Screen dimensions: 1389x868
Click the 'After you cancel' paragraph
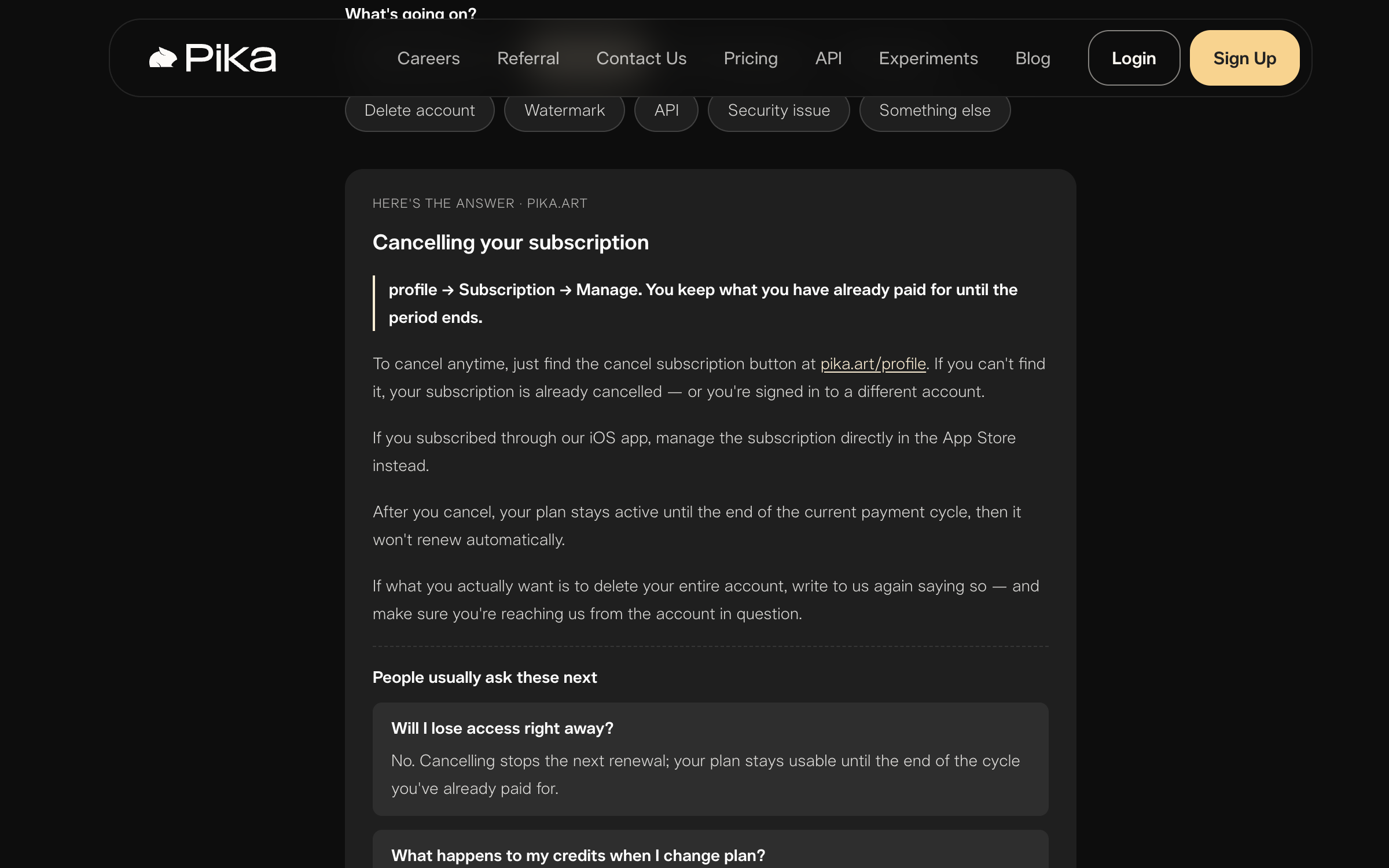(697, 525)
